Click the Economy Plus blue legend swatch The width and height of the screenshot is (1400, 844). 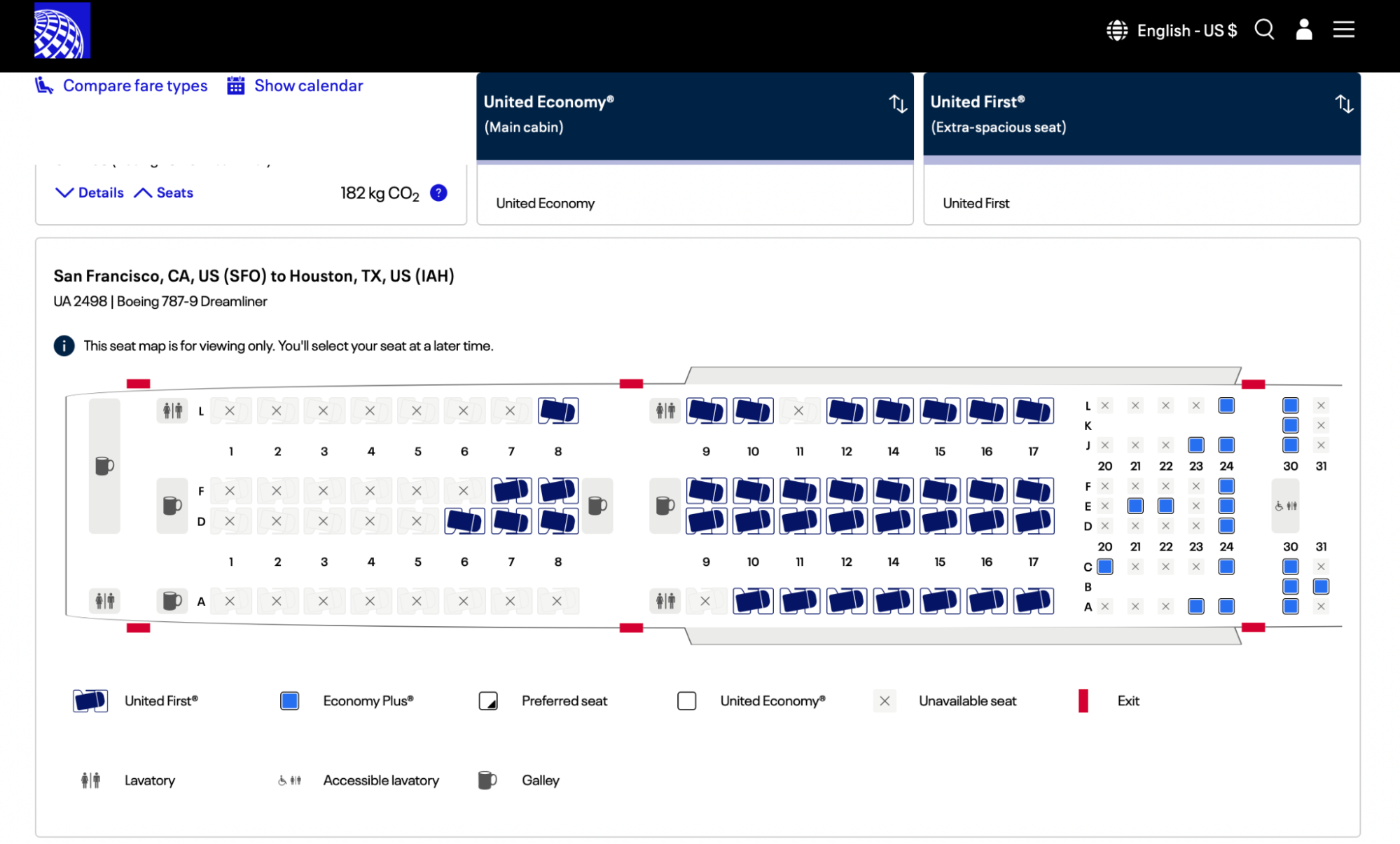tap(290, 701)
